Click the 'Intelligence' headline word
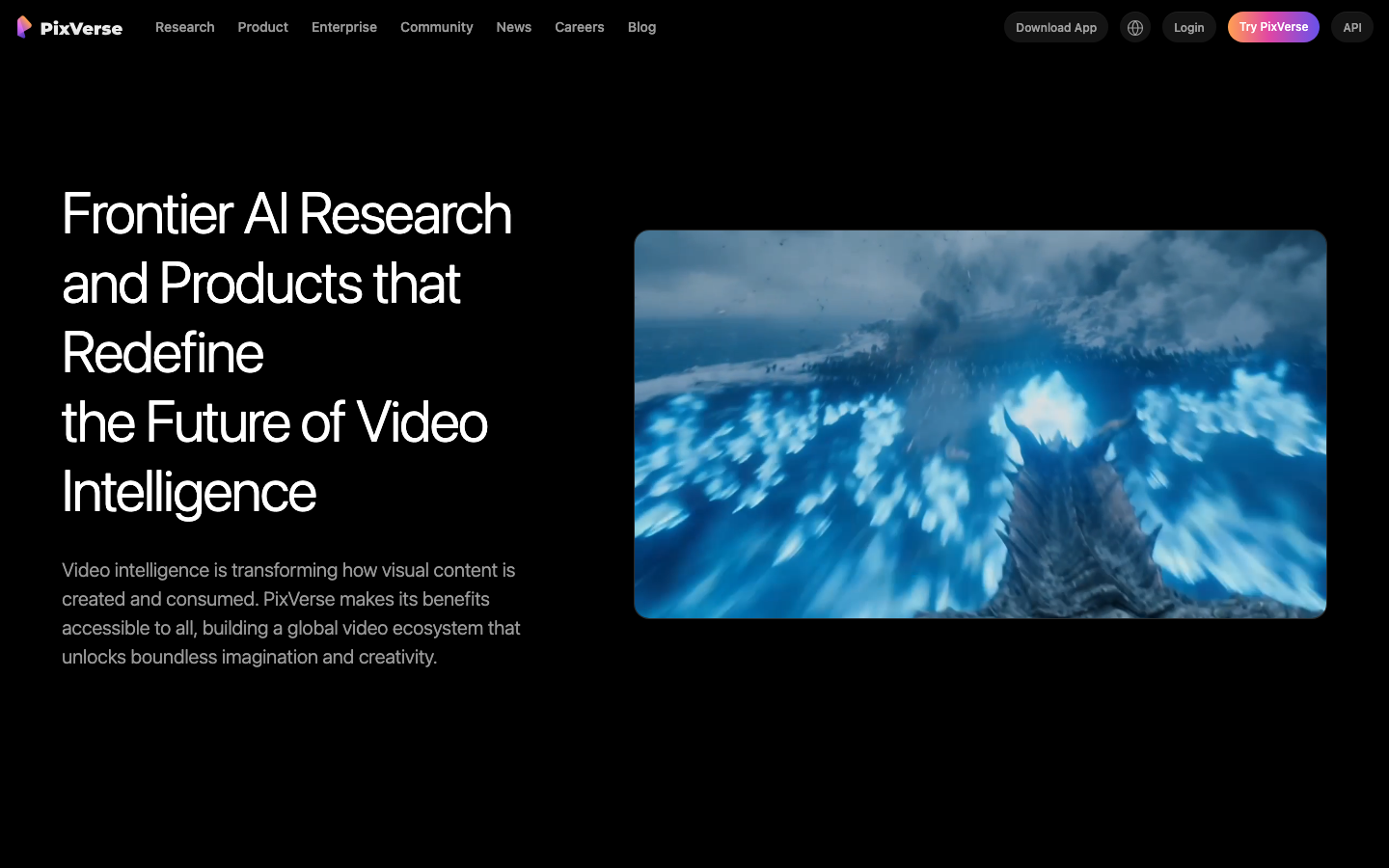This screenshot has width=1389, height=868. [x=188, y=492]
